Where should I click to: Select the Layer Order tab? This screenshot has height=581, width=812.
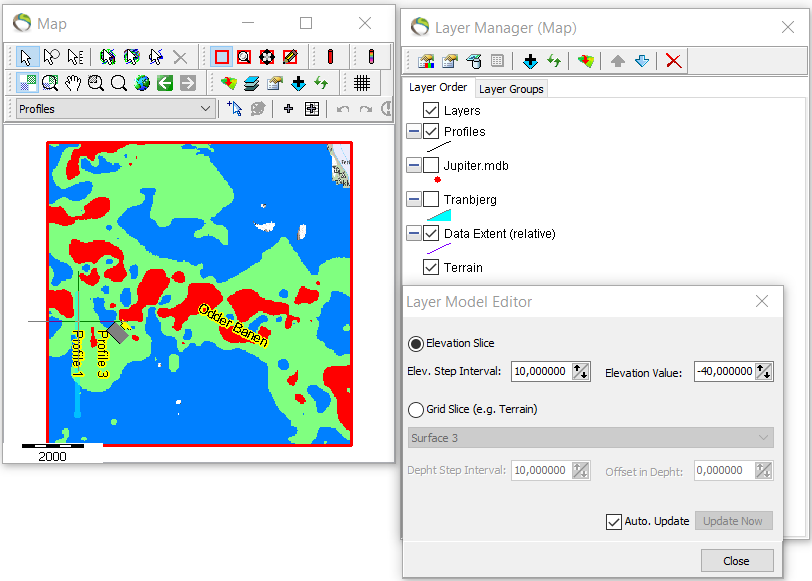pyautogui.click(x=440, y=88)
